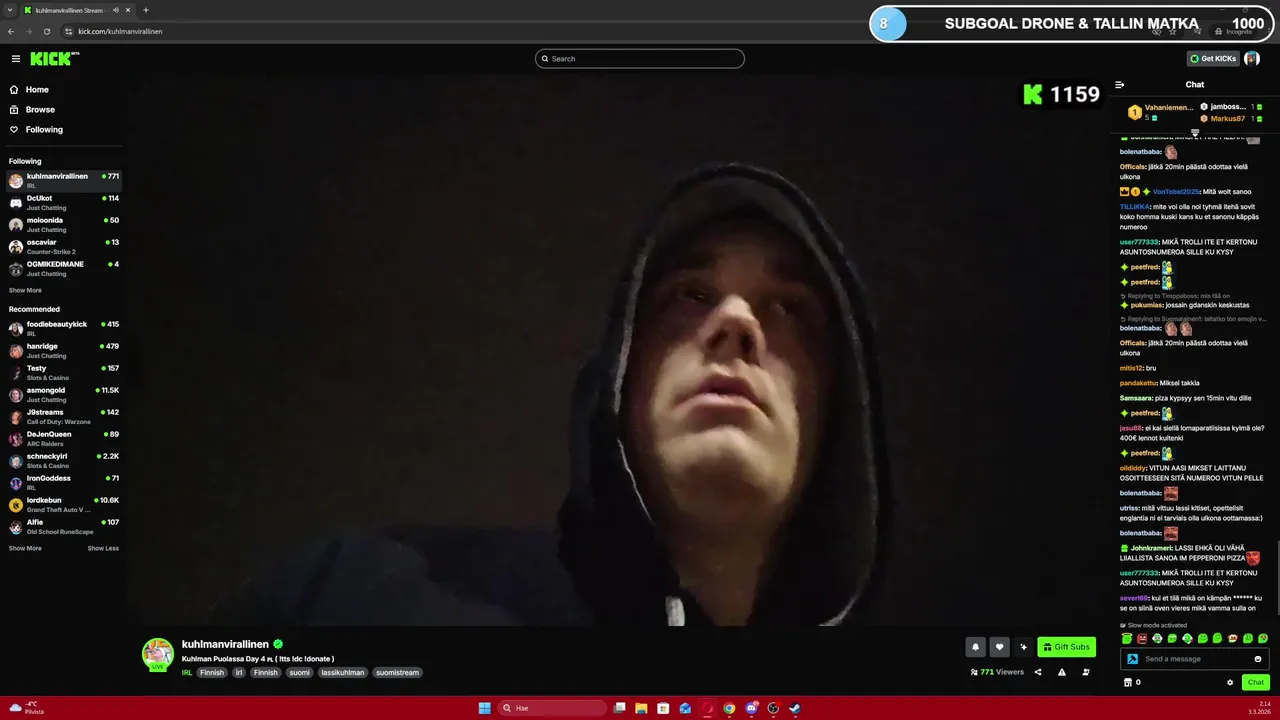Click the IRL category link
The height and width of the screenshot is (720, 1280).
pos(187,673)
